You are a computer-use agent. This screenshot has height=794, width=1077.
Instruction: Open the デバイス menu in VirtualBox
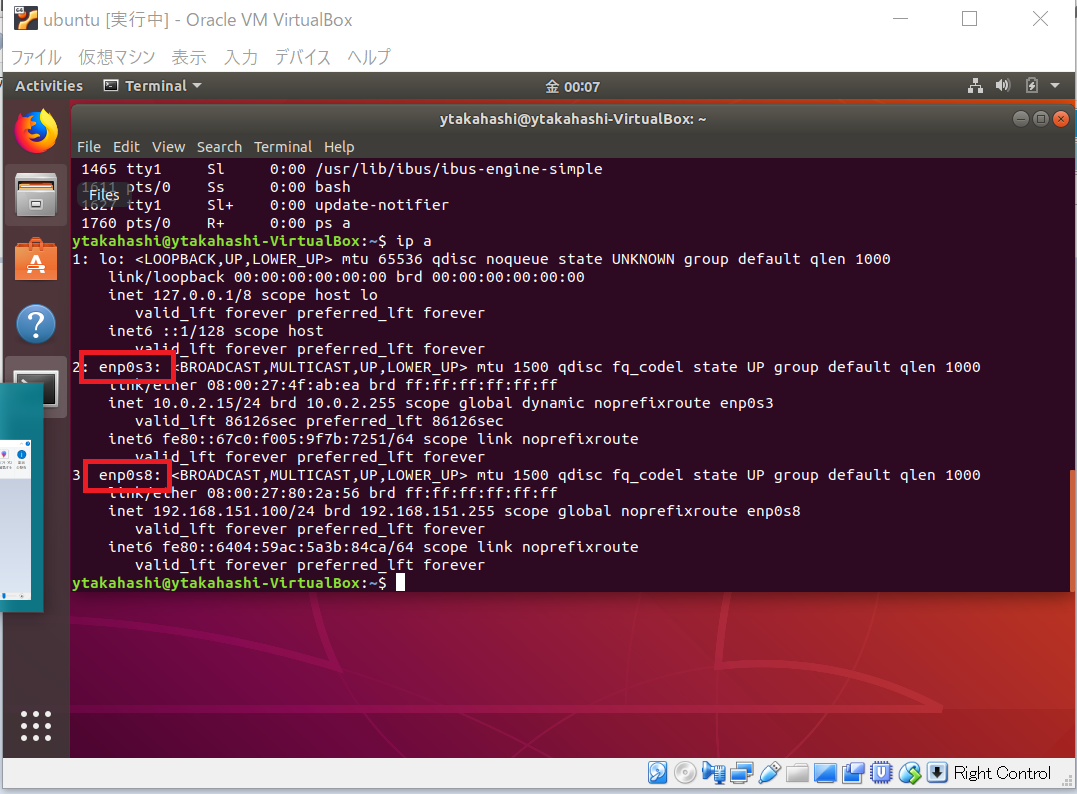pyautogui.click(x=302, y=57)
